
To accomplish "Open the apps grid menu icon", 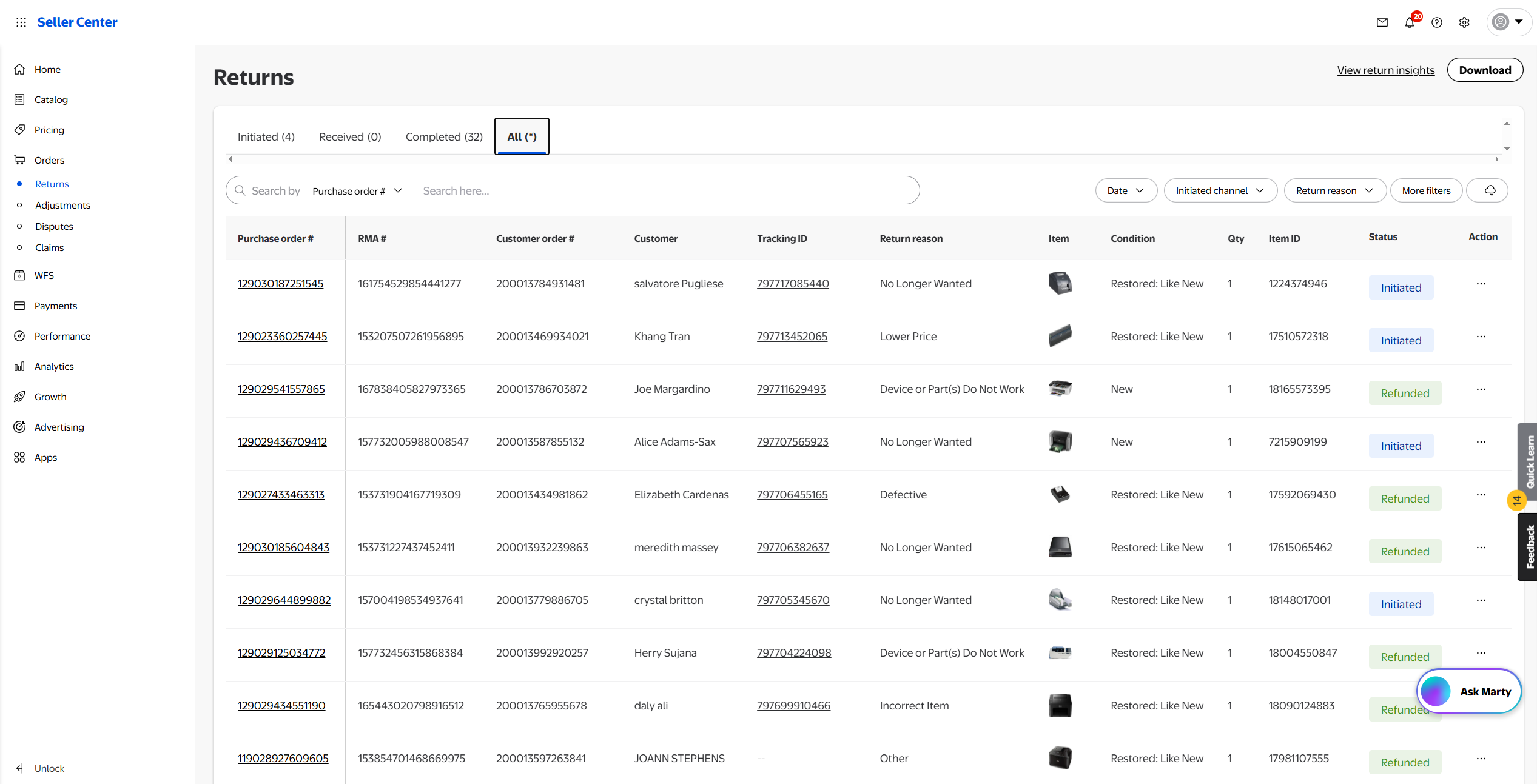I will [x=21, y=22].
